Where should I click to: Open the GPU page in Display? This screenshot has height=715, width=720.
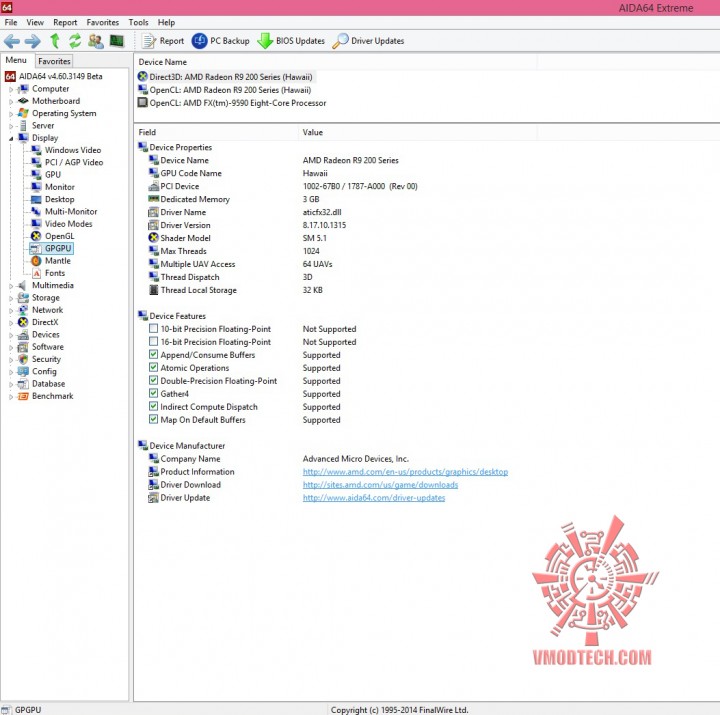pos(52,175)
